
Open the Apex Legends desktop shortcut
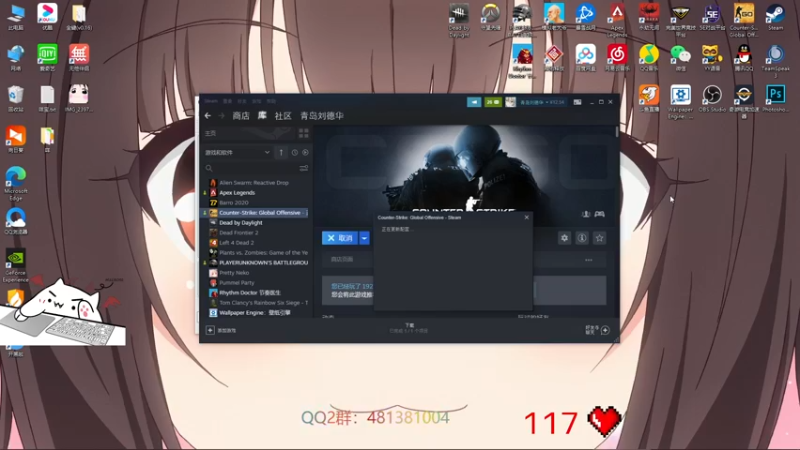tap(617, 19)
